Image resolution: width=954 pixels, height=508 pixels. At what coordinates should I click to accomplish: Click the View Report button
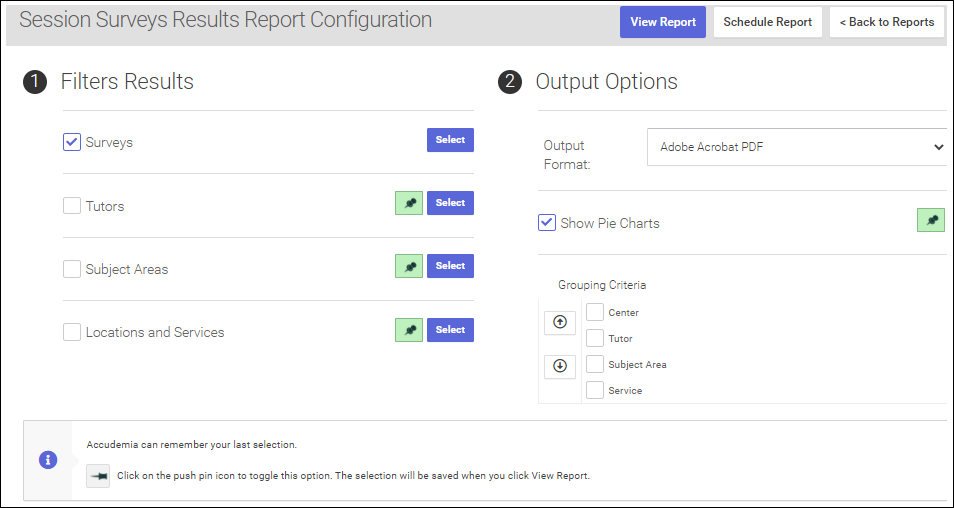pyautogui.click(x=663, y=22)
